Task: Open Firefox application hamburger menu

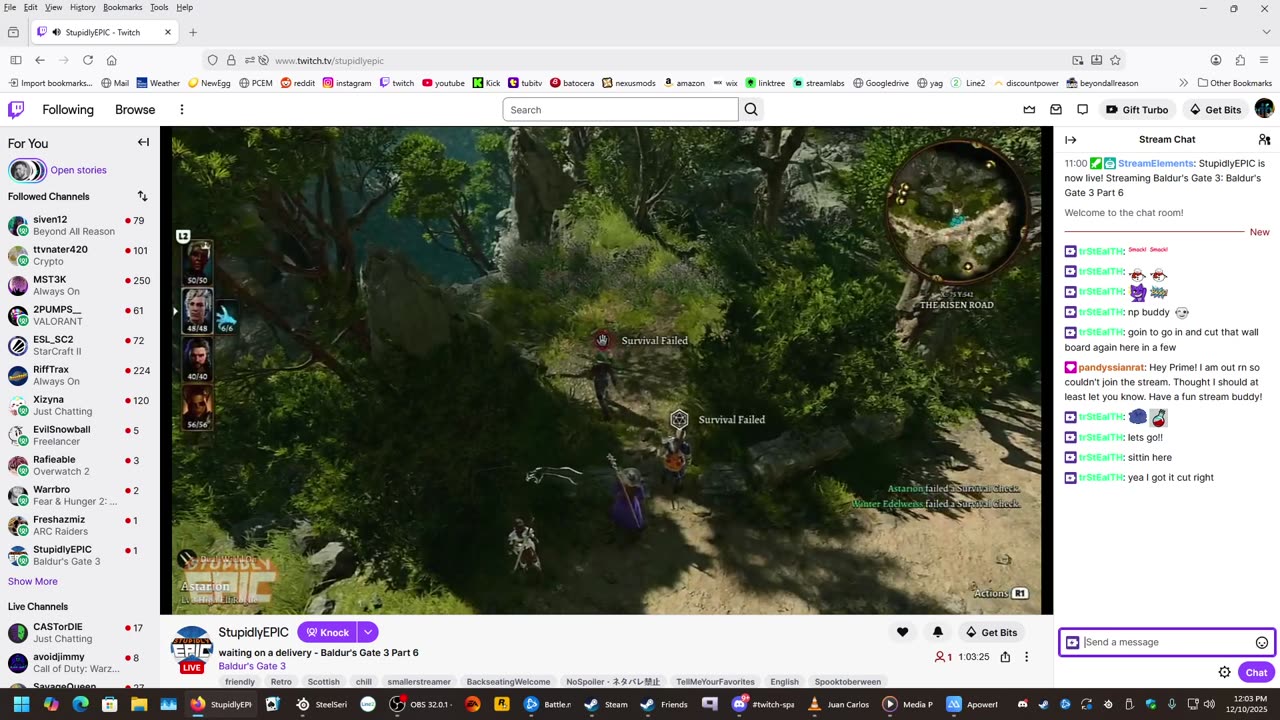Action: (1264, 60)
